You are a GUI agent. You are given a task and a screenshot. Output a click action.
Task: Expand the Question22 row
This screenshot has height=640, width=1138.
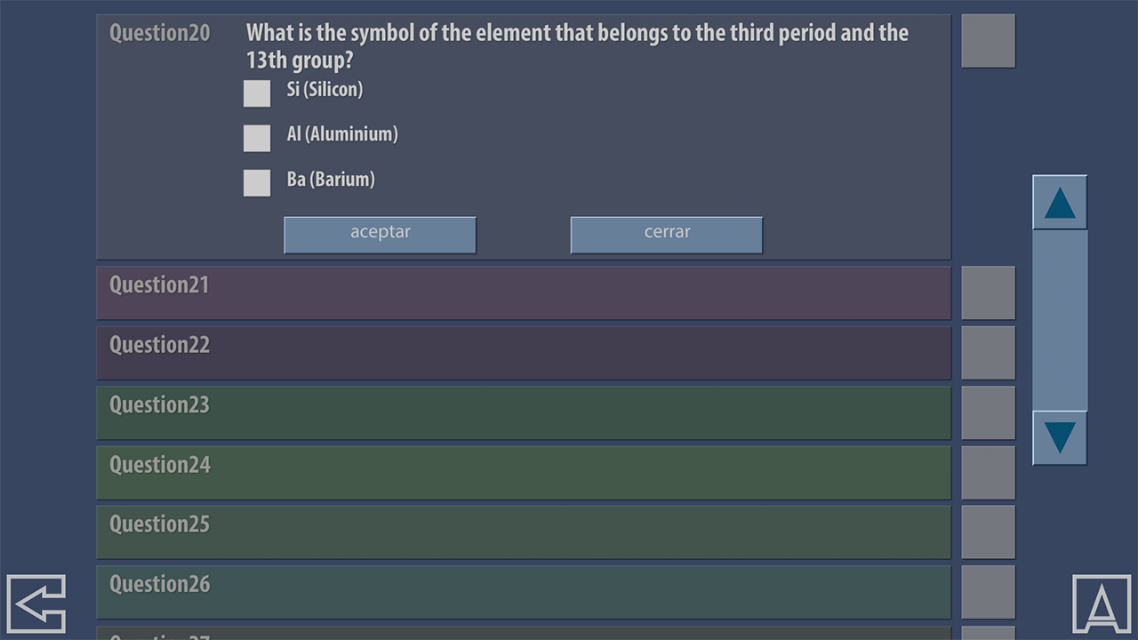[523, 353]
